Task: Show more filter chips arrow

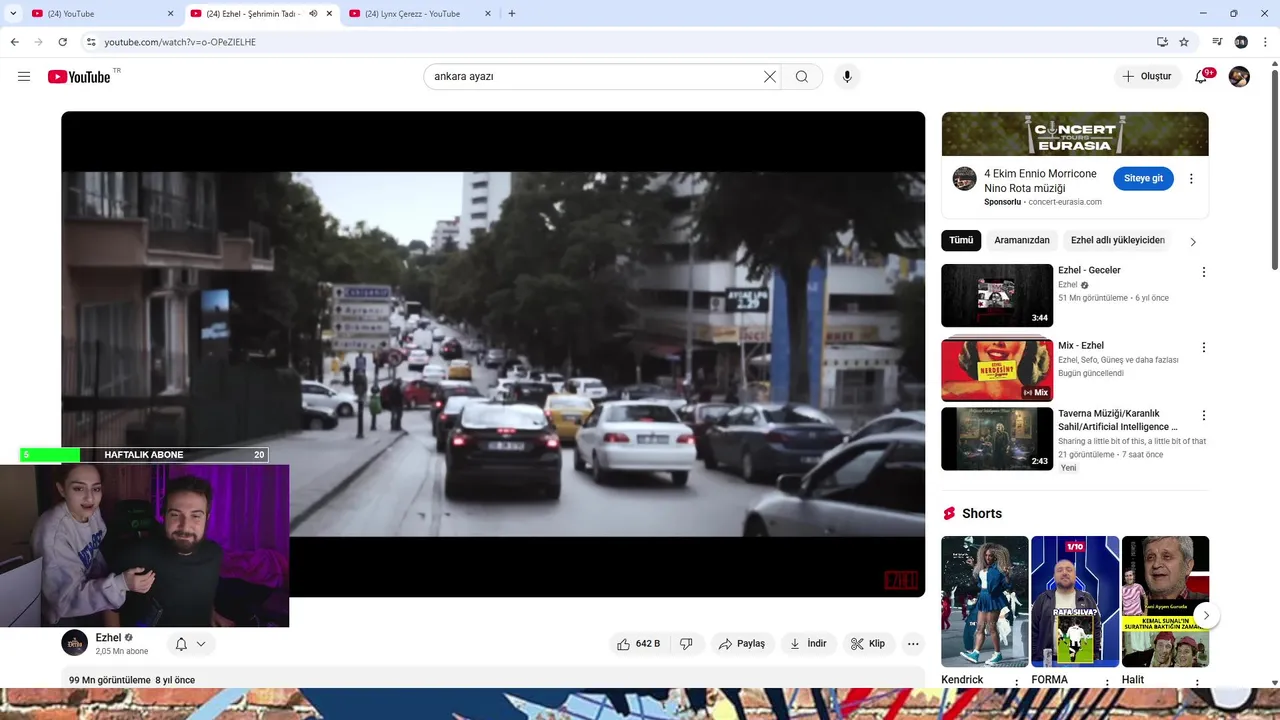Action: 1192,241
